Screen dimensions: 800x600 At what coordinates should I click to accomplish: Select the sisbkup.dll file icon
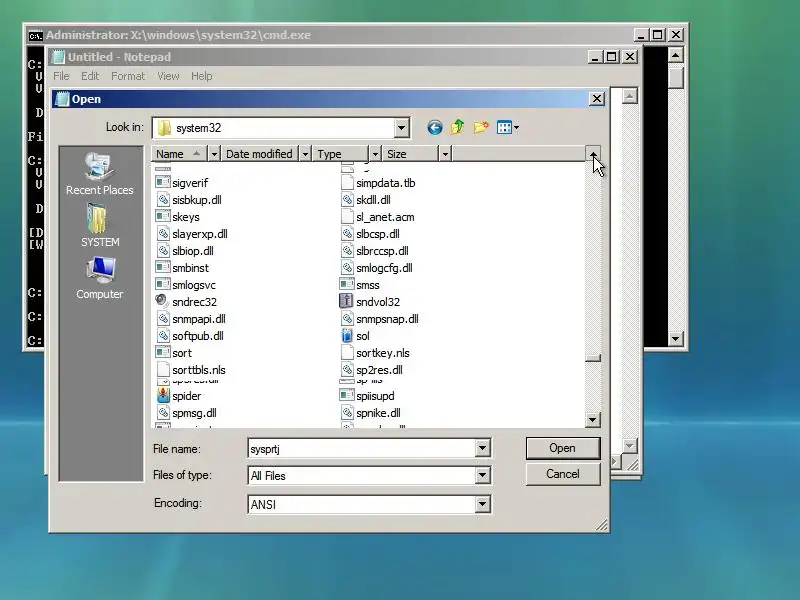(x=163, y=199)
